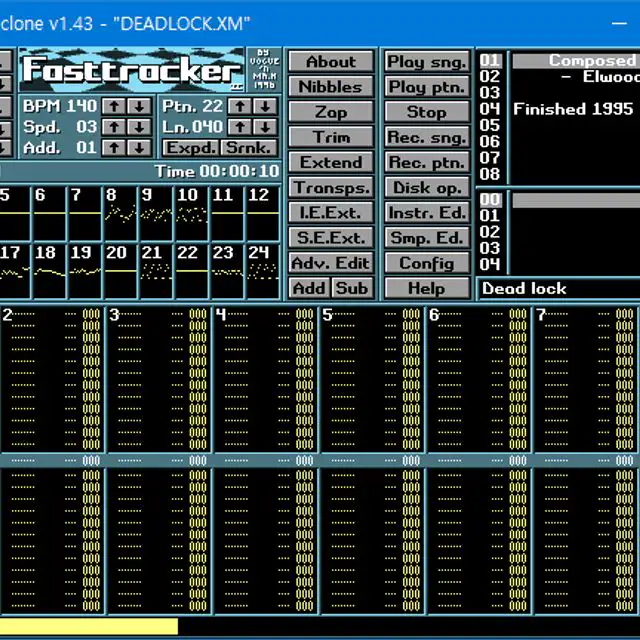Image resolution: width=640 pixels, height=640 pixels.
Task: Mute channel 21 scope
Action: pos(156,271)
